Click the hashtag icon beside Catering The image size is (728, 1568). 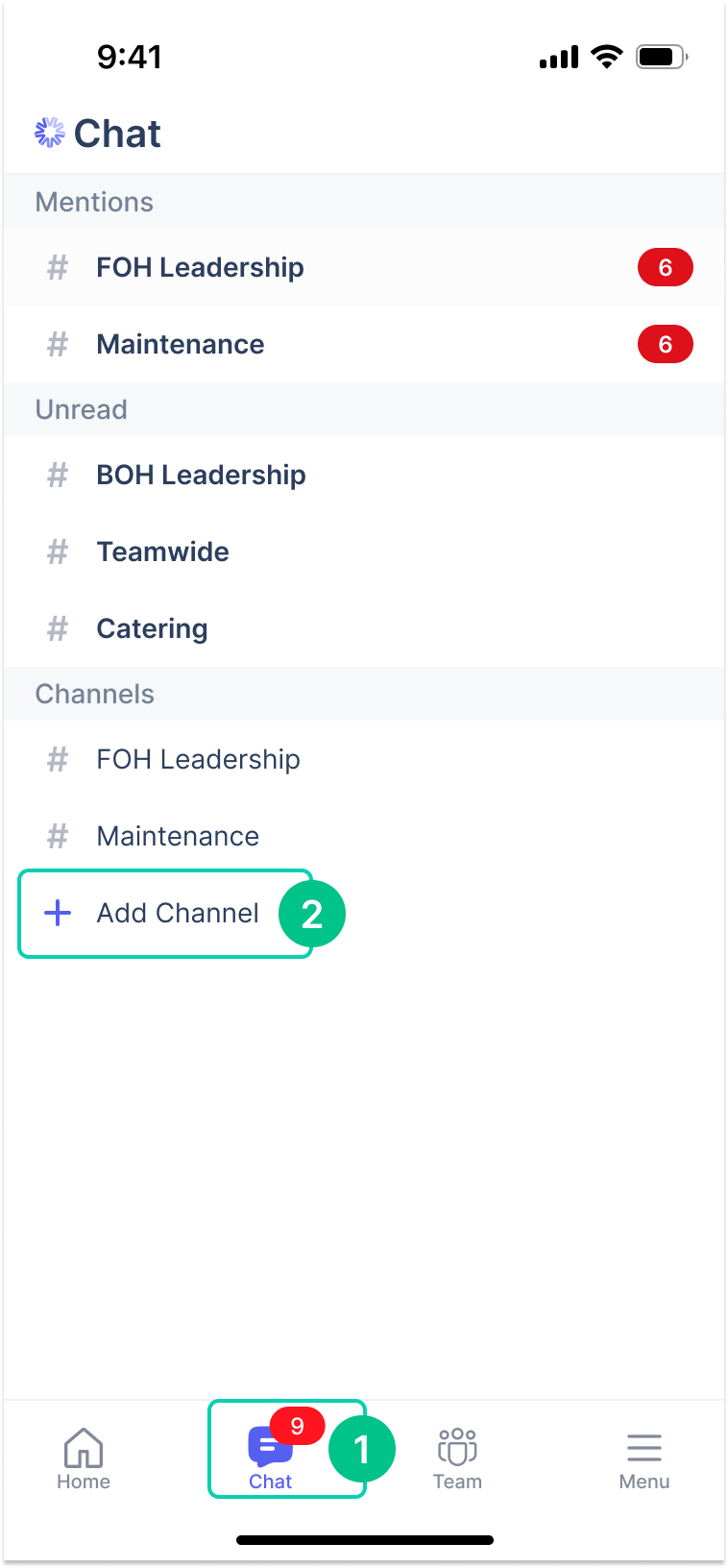tap(56, 628)
